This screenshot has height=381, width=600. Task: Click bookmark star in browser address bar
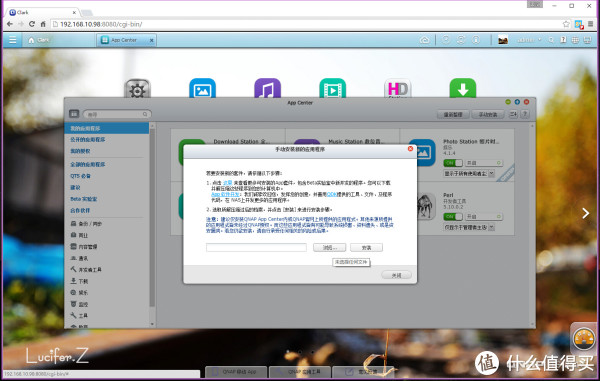tap(566, 24)
